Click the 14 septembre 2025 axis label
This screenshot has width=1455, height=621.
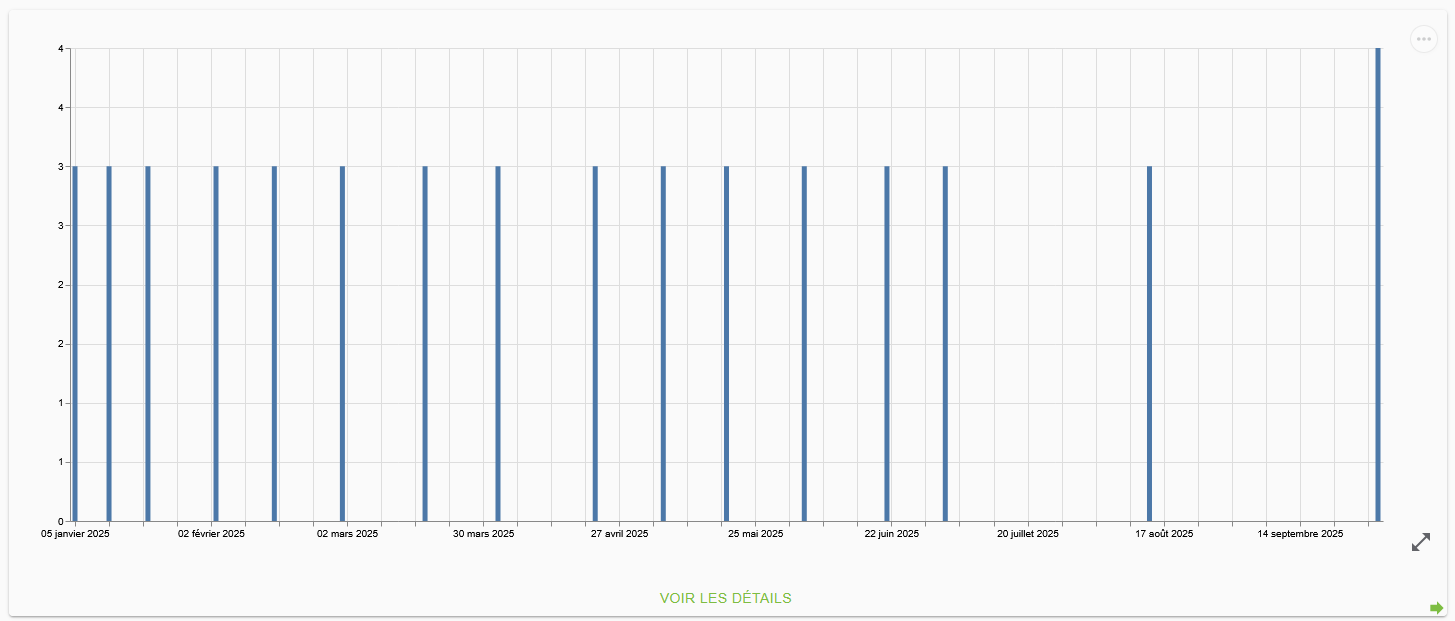1300,534
